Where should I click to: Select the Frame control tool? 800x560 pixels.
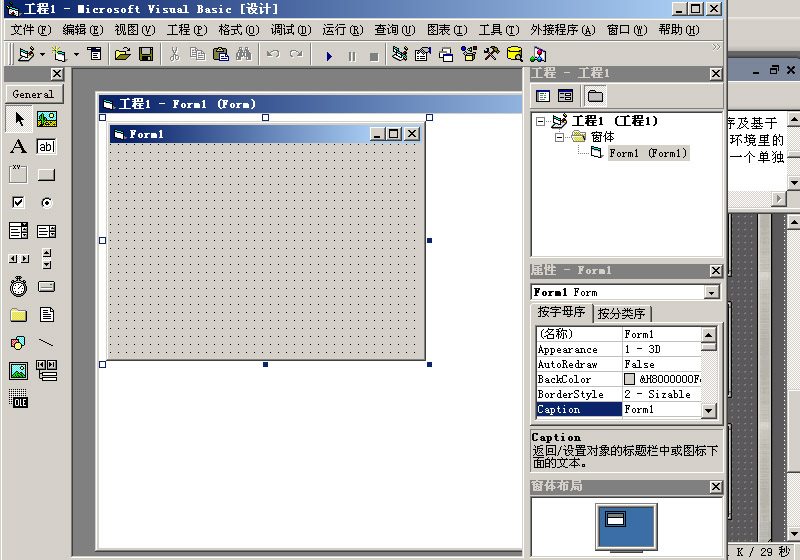click(x=19, y=174)
